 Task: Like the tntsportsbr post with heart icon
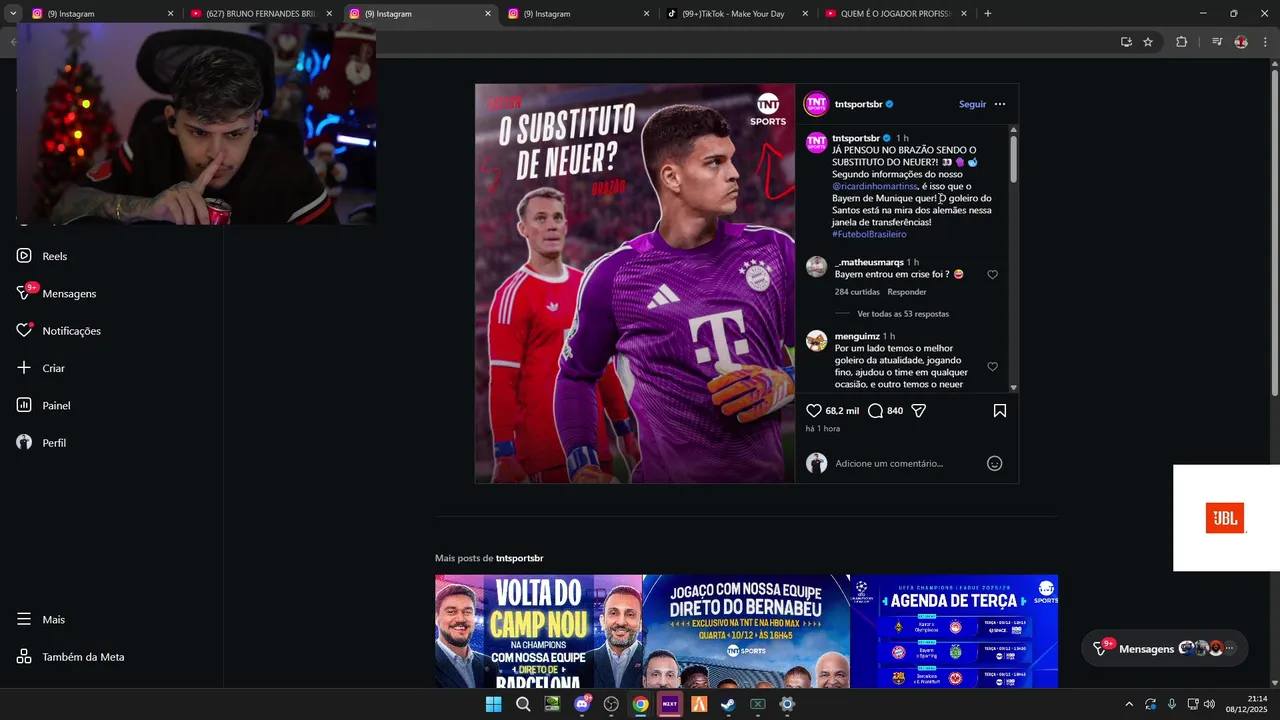(814, 411)
